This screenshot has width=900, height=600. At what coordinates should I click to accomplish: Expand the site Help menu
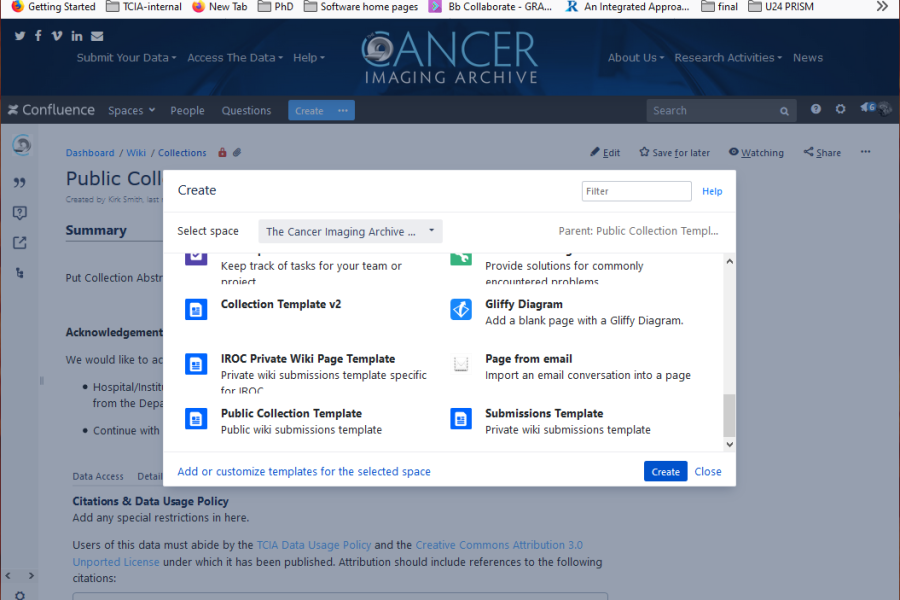(x=309, y=57)
